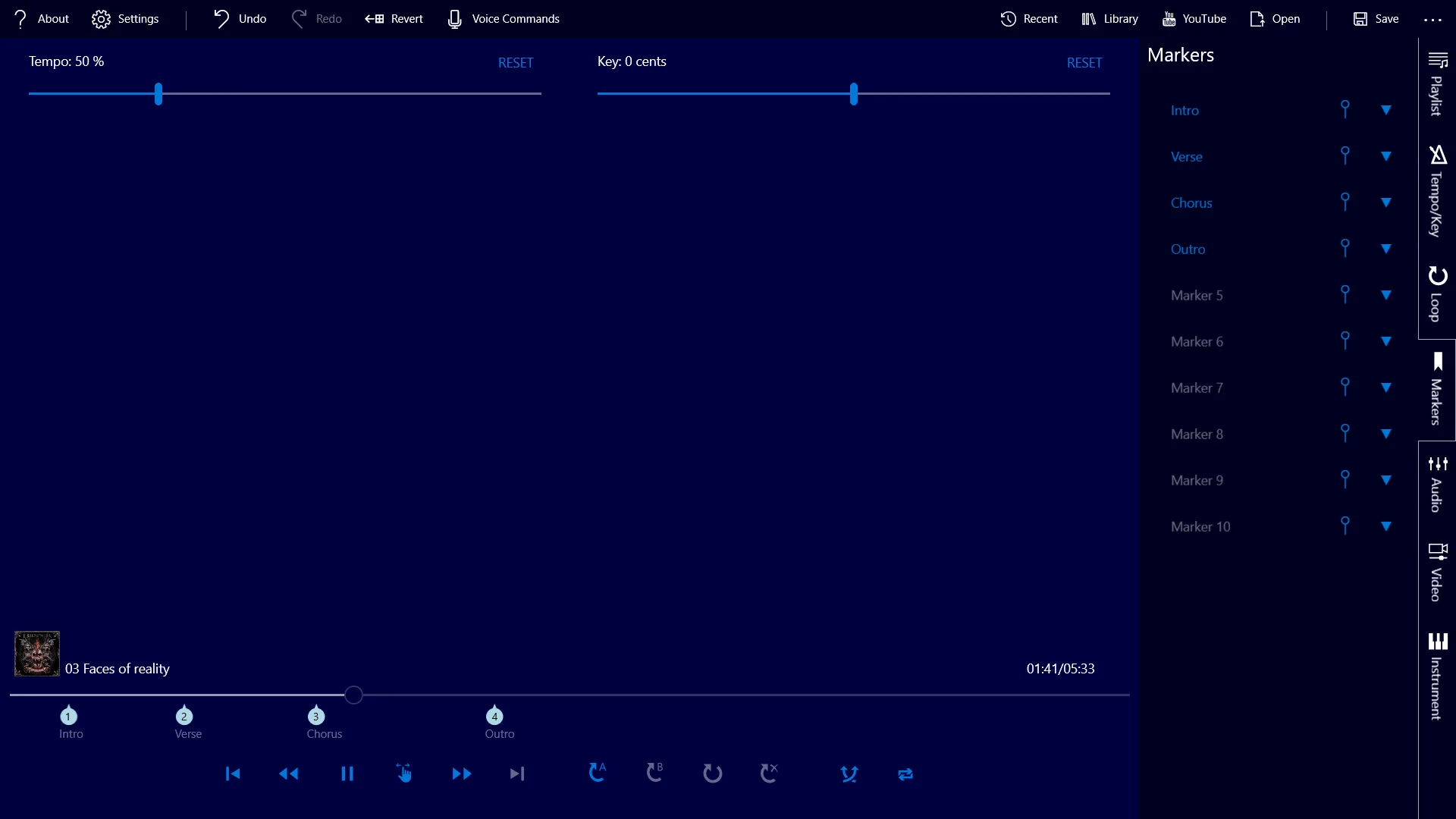This screenshot has width=1456, height=819.
Task: Set the Marker 7 pin
Action: tap(1345, 388)
